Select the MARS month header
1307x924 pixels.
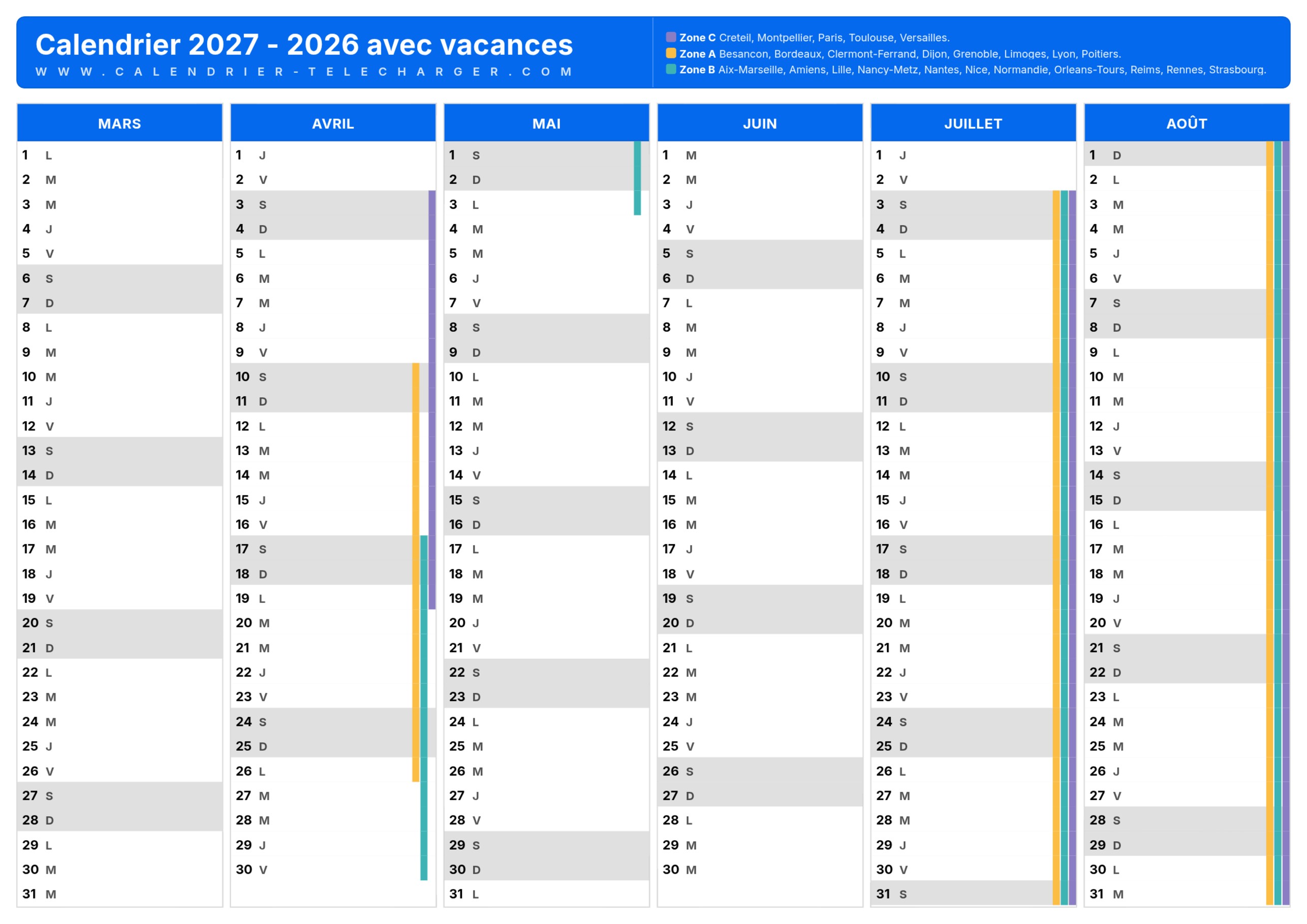119,123
